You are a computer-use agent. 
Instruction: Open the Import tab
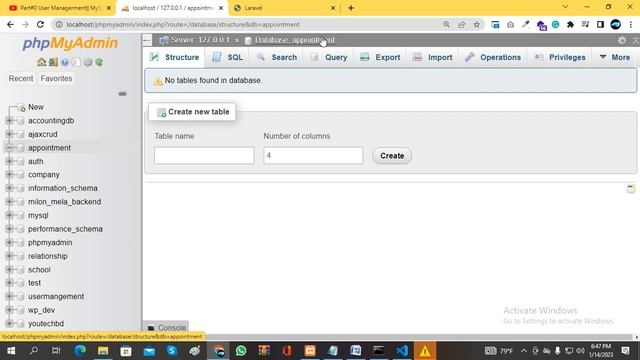click(432, 57)
